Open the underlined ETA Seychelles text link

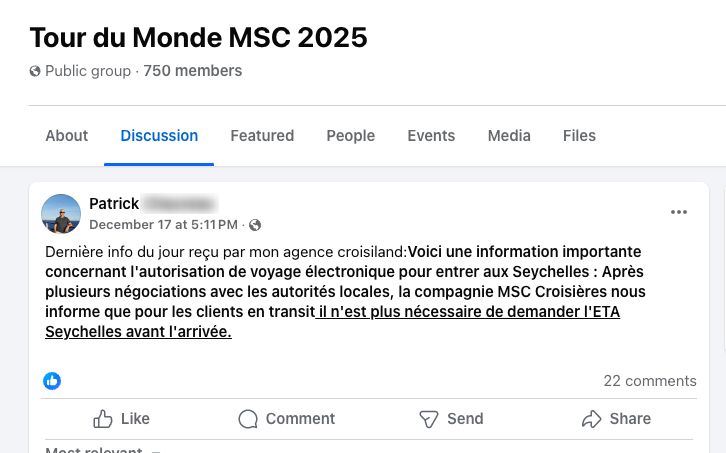click(470, 312)
